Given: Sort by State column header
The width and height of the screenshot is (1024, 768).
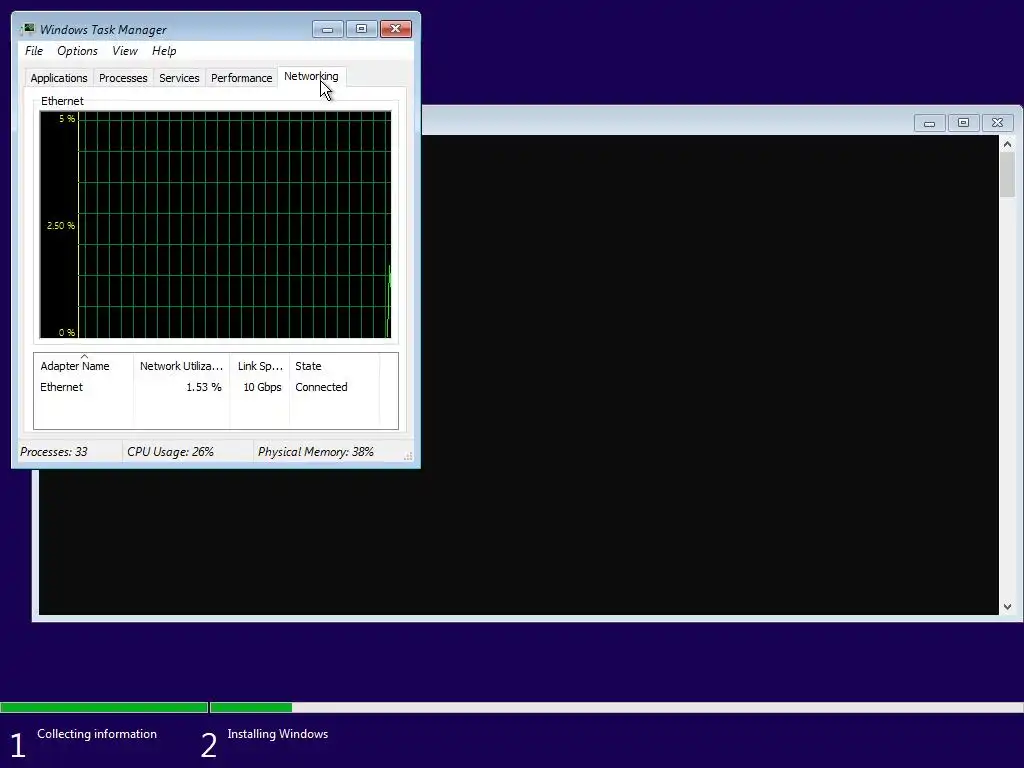Looking at the screenshot, I should click(x=334, y=366).
